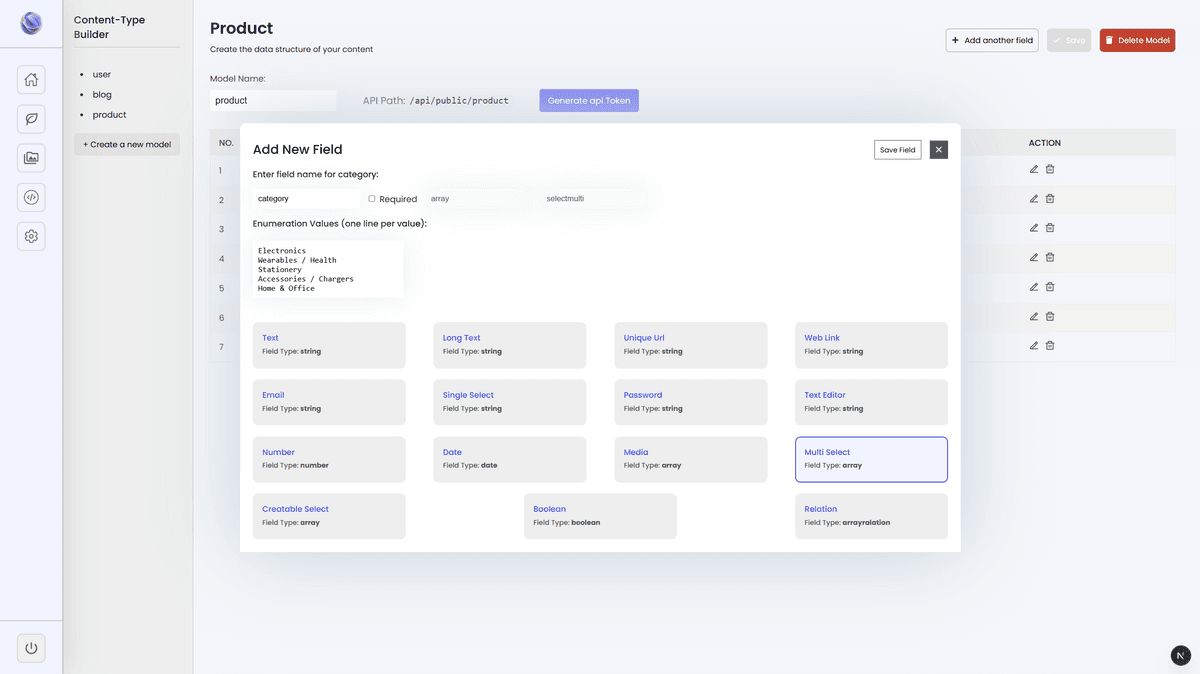Click the Next.js badge icon bottom right
This screenshot has height=674, width=1200.
pyautogui.click(x=1181, y=656)
